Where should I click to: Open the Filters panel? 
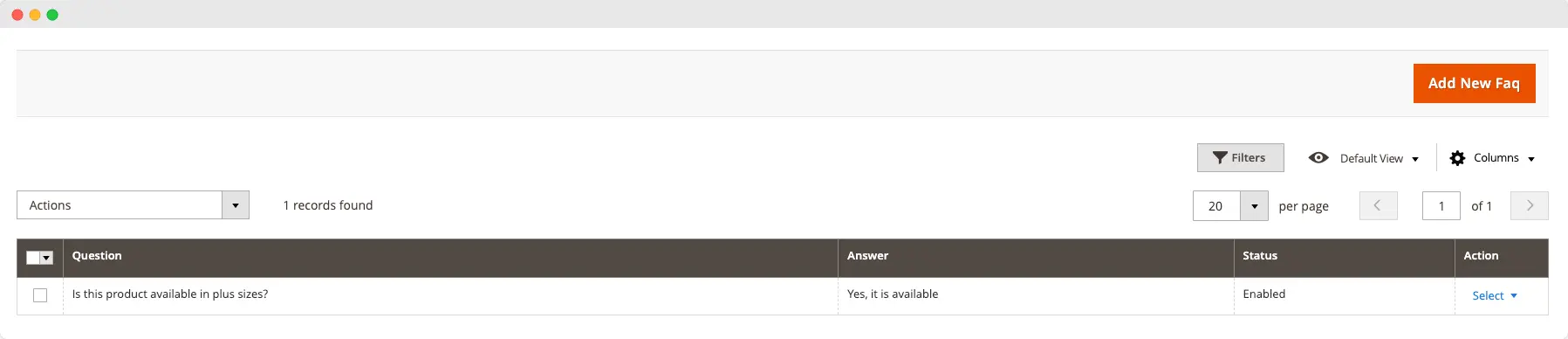pyautogui.click(x=1240, y=157)
